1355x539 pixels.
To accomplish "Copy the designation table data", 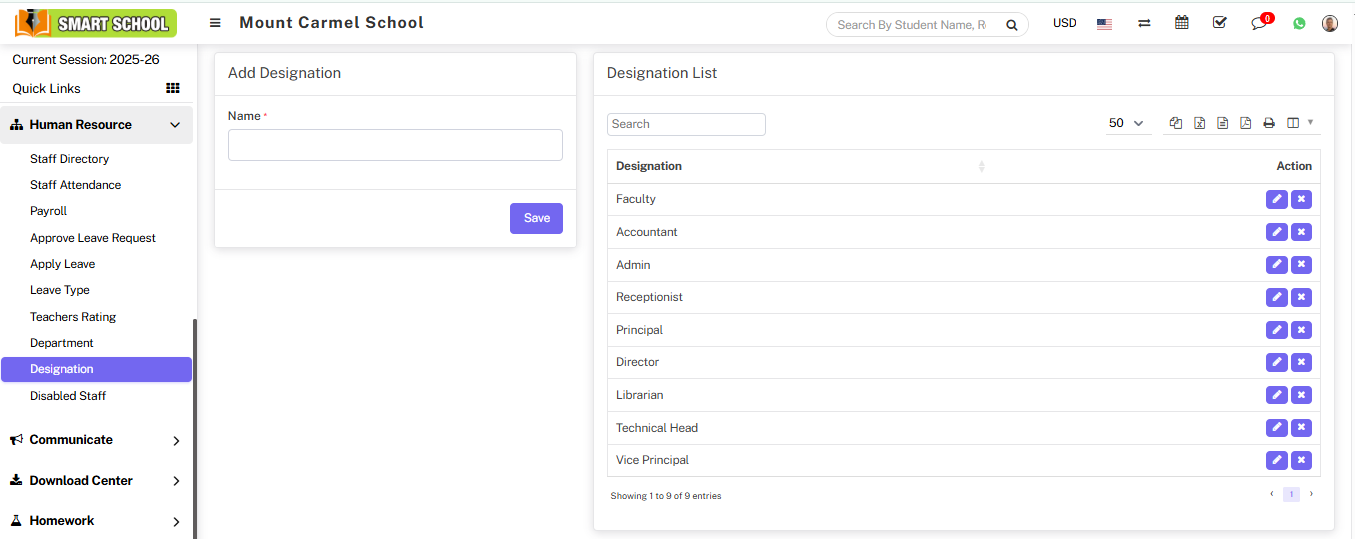I will tap(1176, 123).
